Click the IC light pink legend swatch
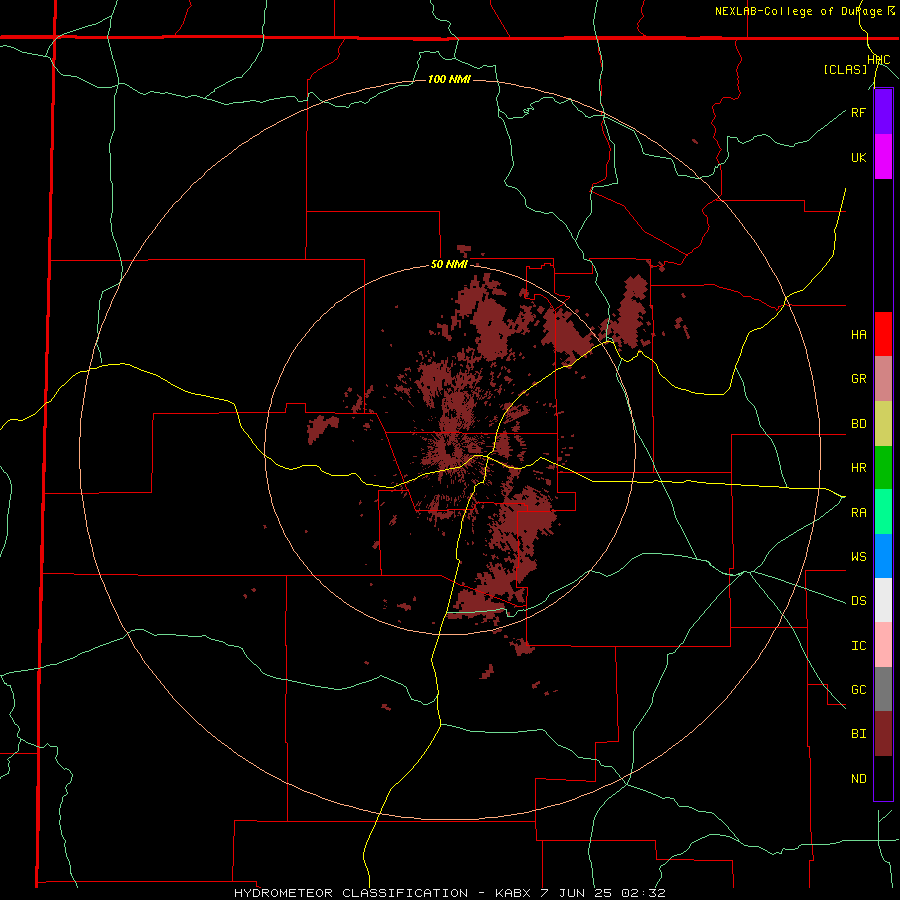The width and height of the screenshot is (900, 900). pyautogui.click(x=883, y=645)
